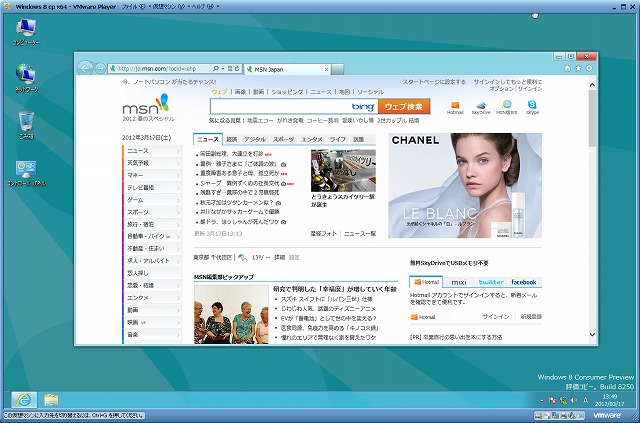Click the IE forward arrow button
This screenshot has width=640, height=423.
(100, 69)
